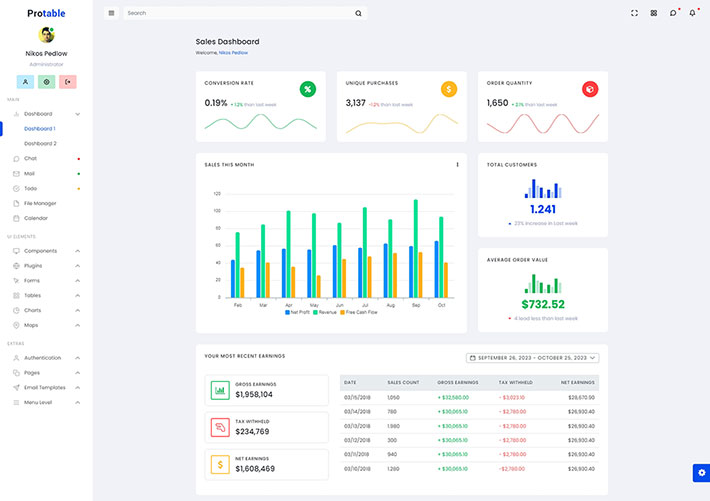The height and width of the screenshot is (501, 710).
Task: Click the green settings icon under profile
Action: (x=46, y=82)
